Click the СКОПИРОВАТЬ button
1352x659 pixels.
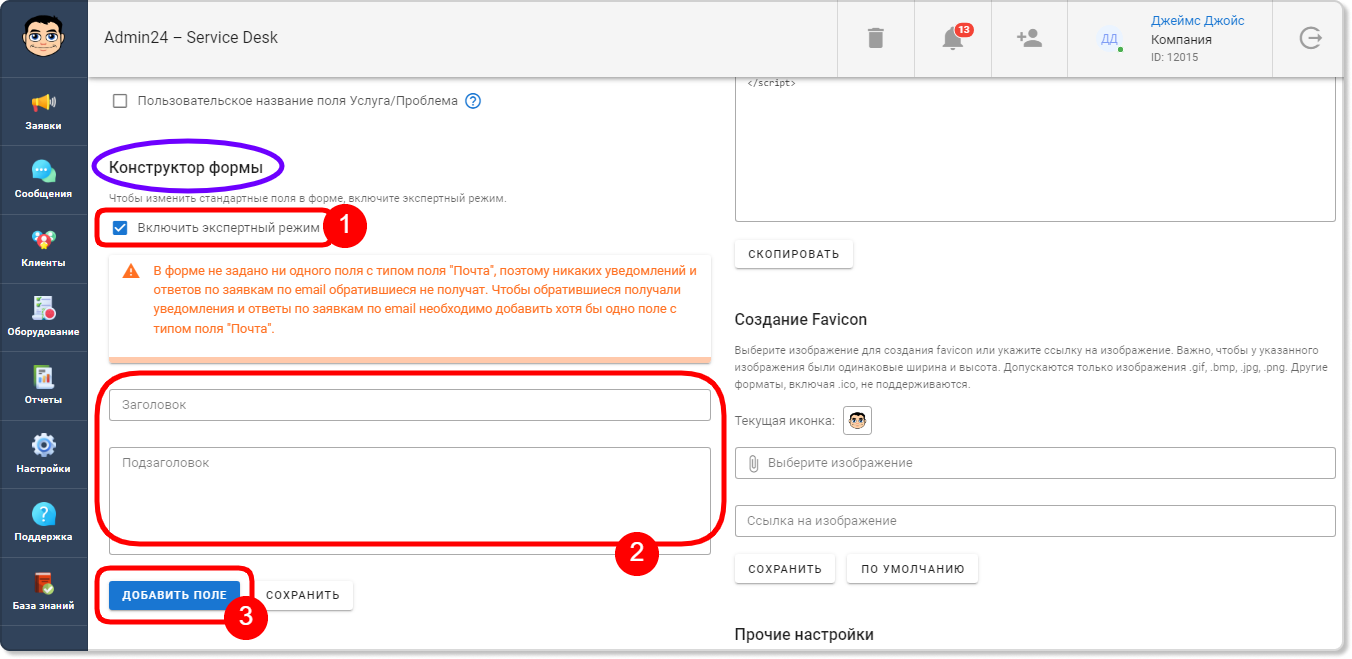(794, 254)
